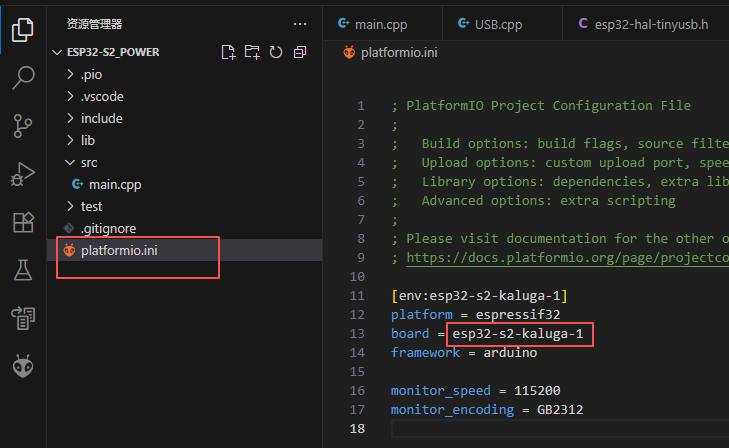Click the New Folder icon in explorer header
This screenshot has width=729, height=448.
click(252, 52)
